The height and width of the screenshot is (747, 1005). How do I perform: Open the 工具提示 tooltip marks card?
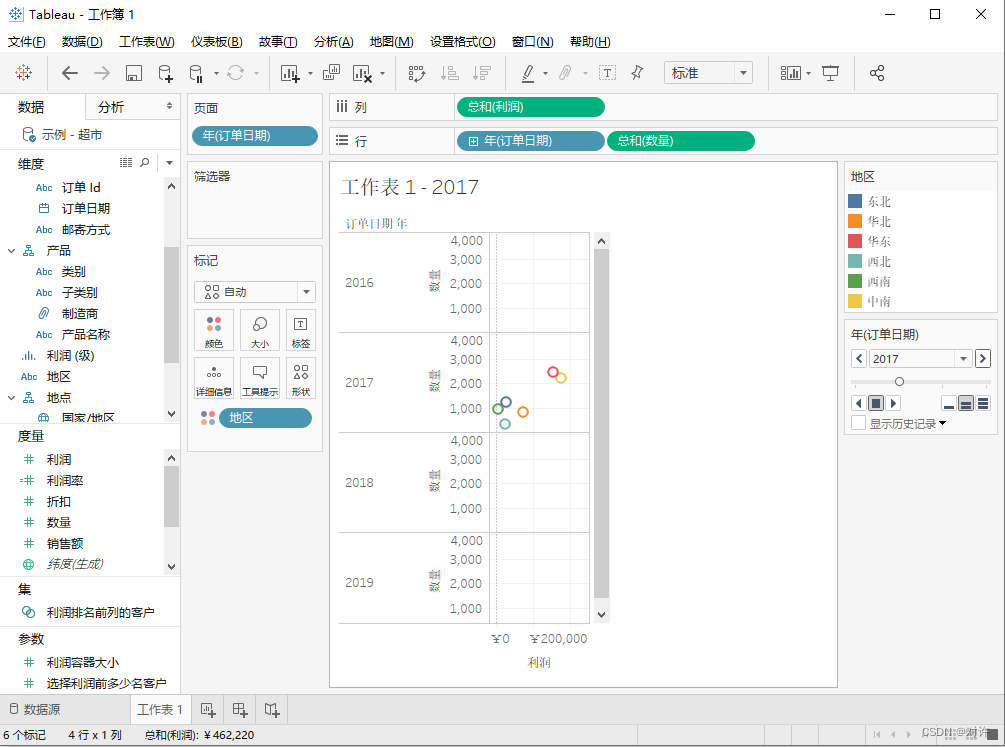coord(260,378)
